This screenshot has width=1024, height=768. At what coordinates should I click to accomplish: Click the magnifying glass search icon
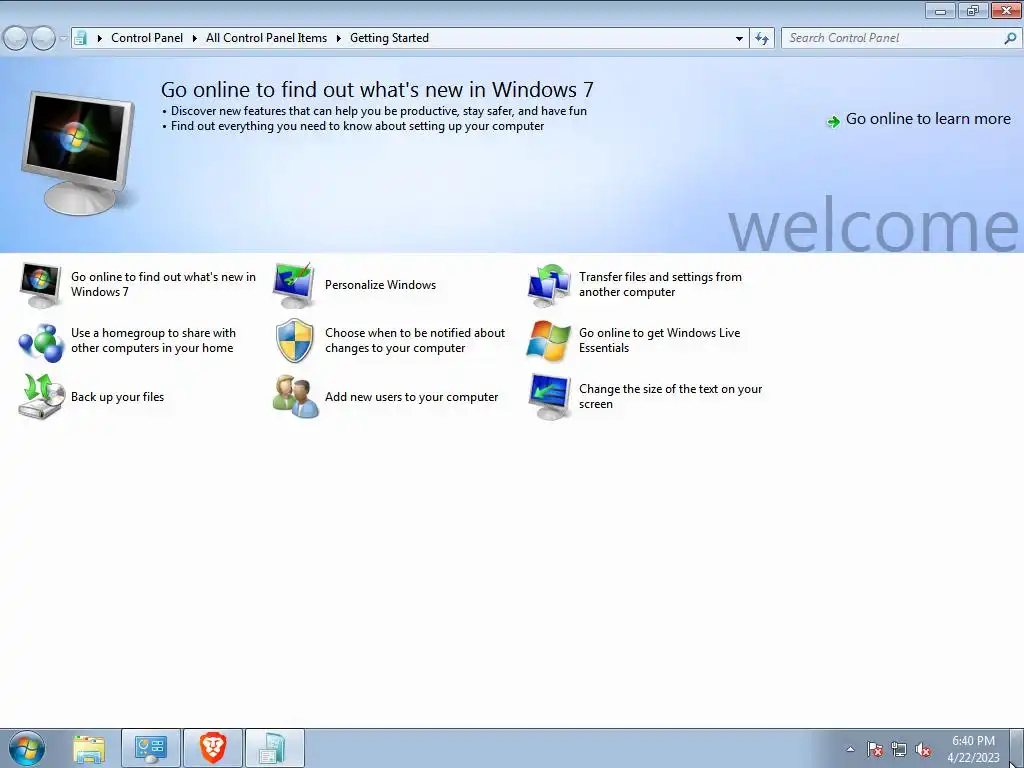[x=1010, y=39]
